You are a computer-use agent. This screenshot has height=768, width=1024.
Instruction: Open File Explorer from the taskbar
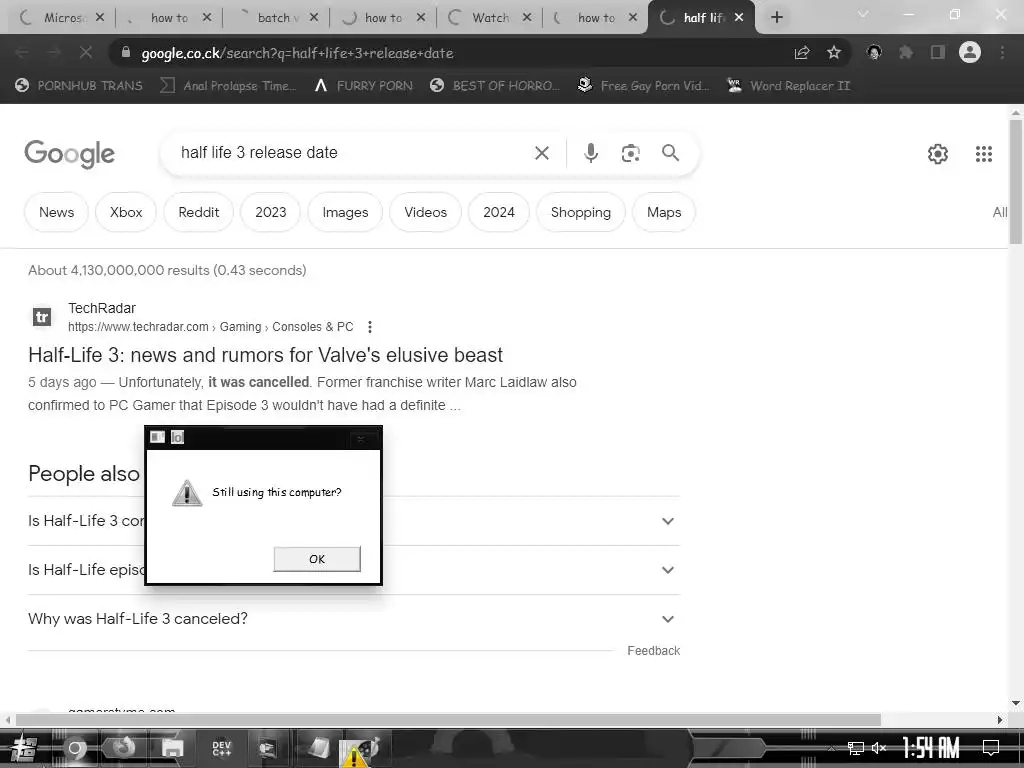172,748
